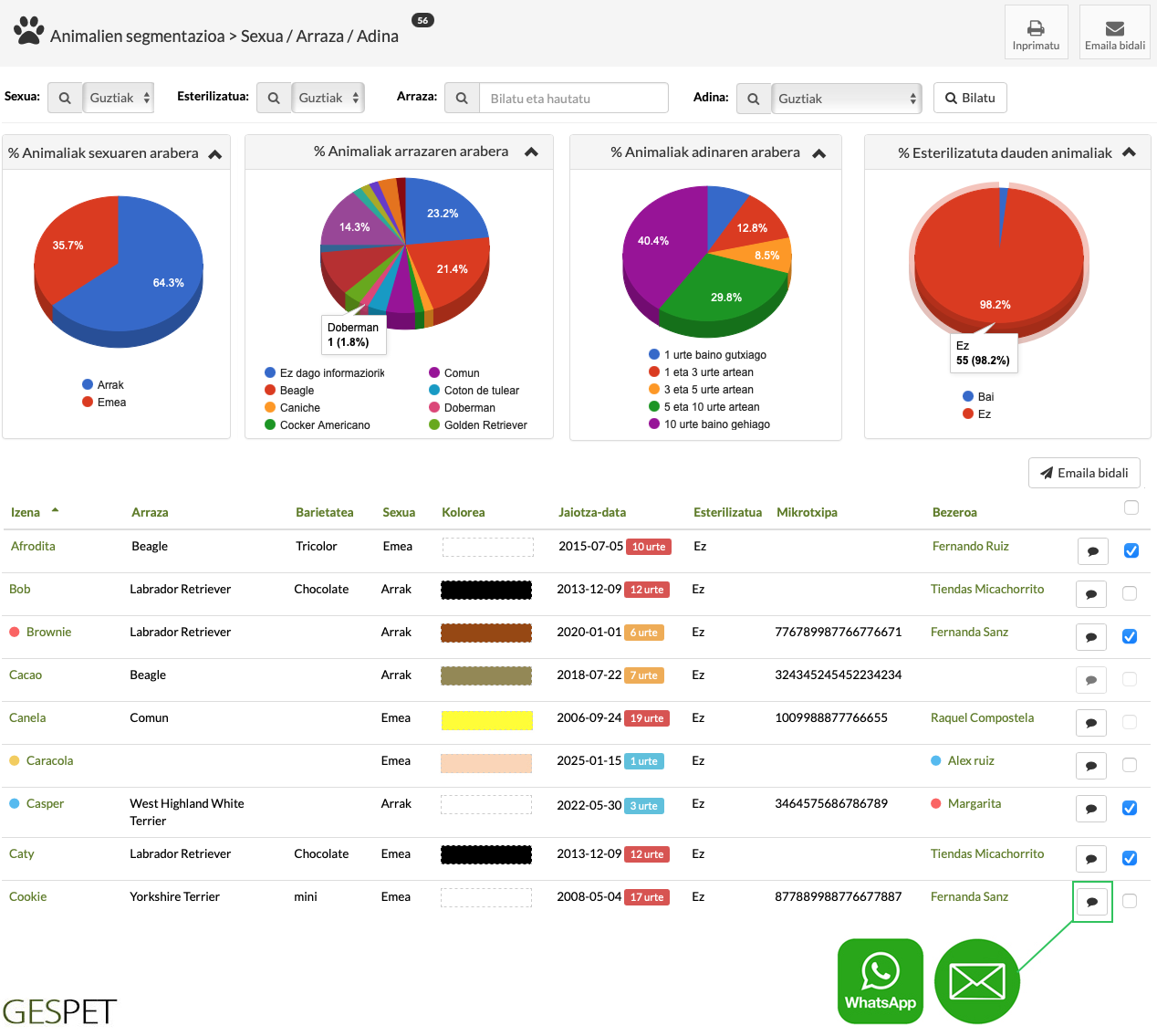Click the Arraza search input field
Viewport: 1157px width, 1036px height.
click(573, 99)
